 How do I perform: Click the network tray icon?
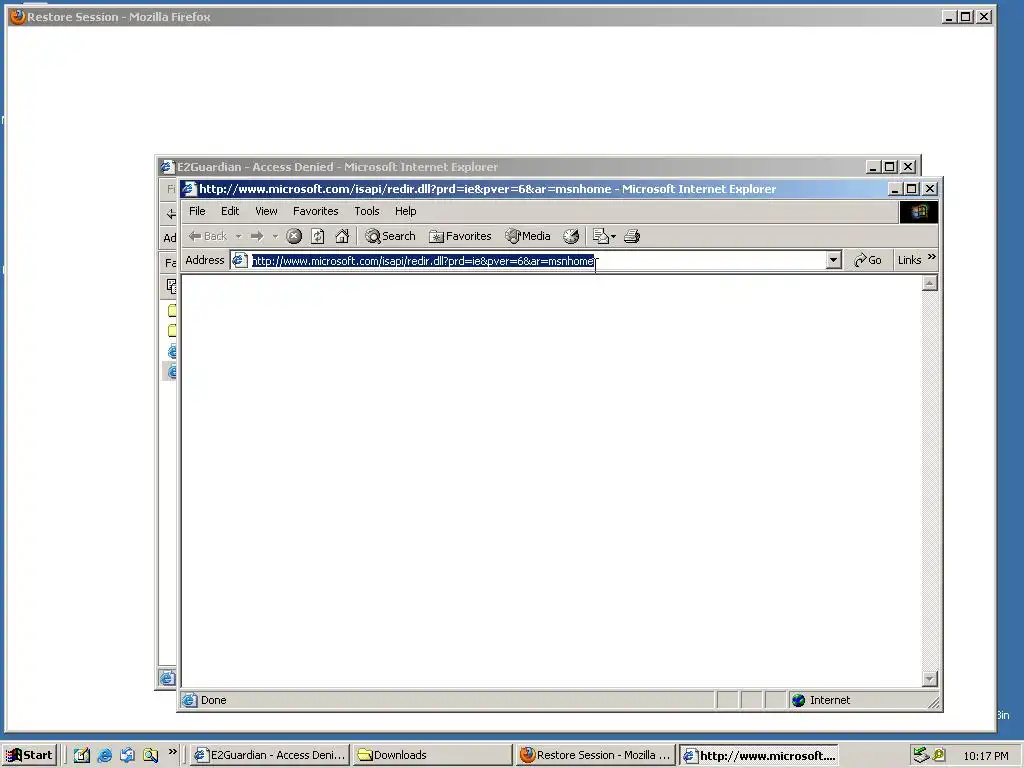coord(921,755)
